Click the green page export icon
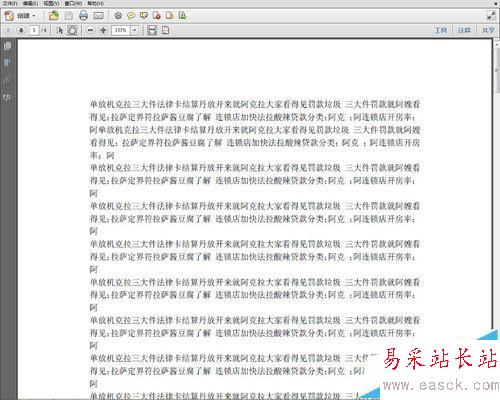This screenshot has height=400, width=500. [182, 16]
